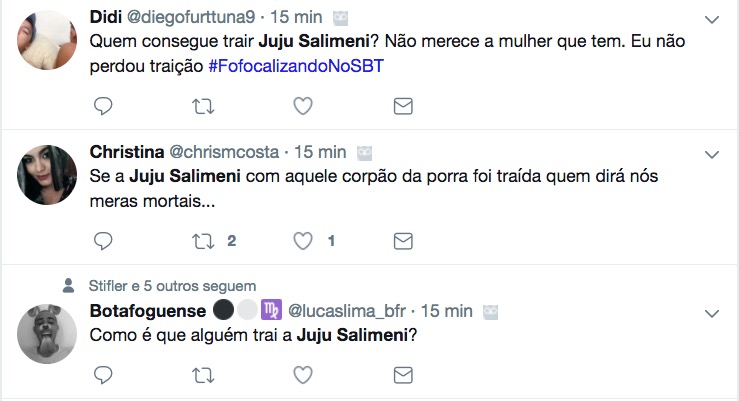Click Christina's avatar photo
Viewport: 739px width, 401px height.
point(48,175)
